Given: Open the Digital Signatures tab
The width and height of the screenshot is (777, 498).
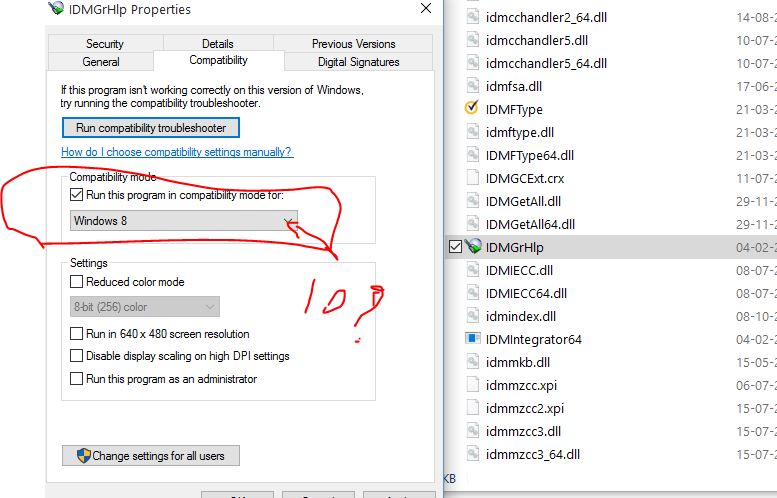Looking at the screenshot, I should click(359, 62).
